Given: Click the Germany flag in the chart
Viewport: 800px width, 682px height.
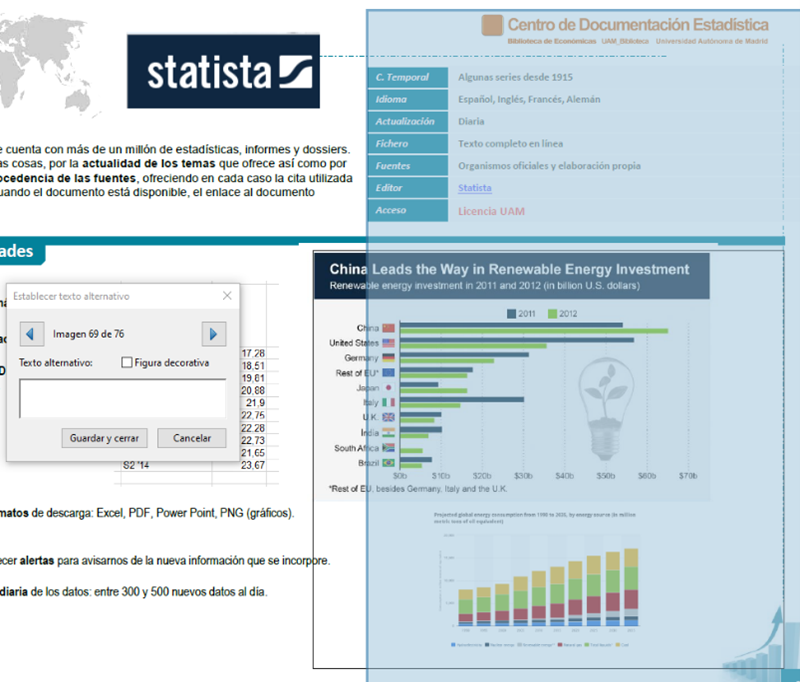Looking at the screenshot, I should [389, 358].
